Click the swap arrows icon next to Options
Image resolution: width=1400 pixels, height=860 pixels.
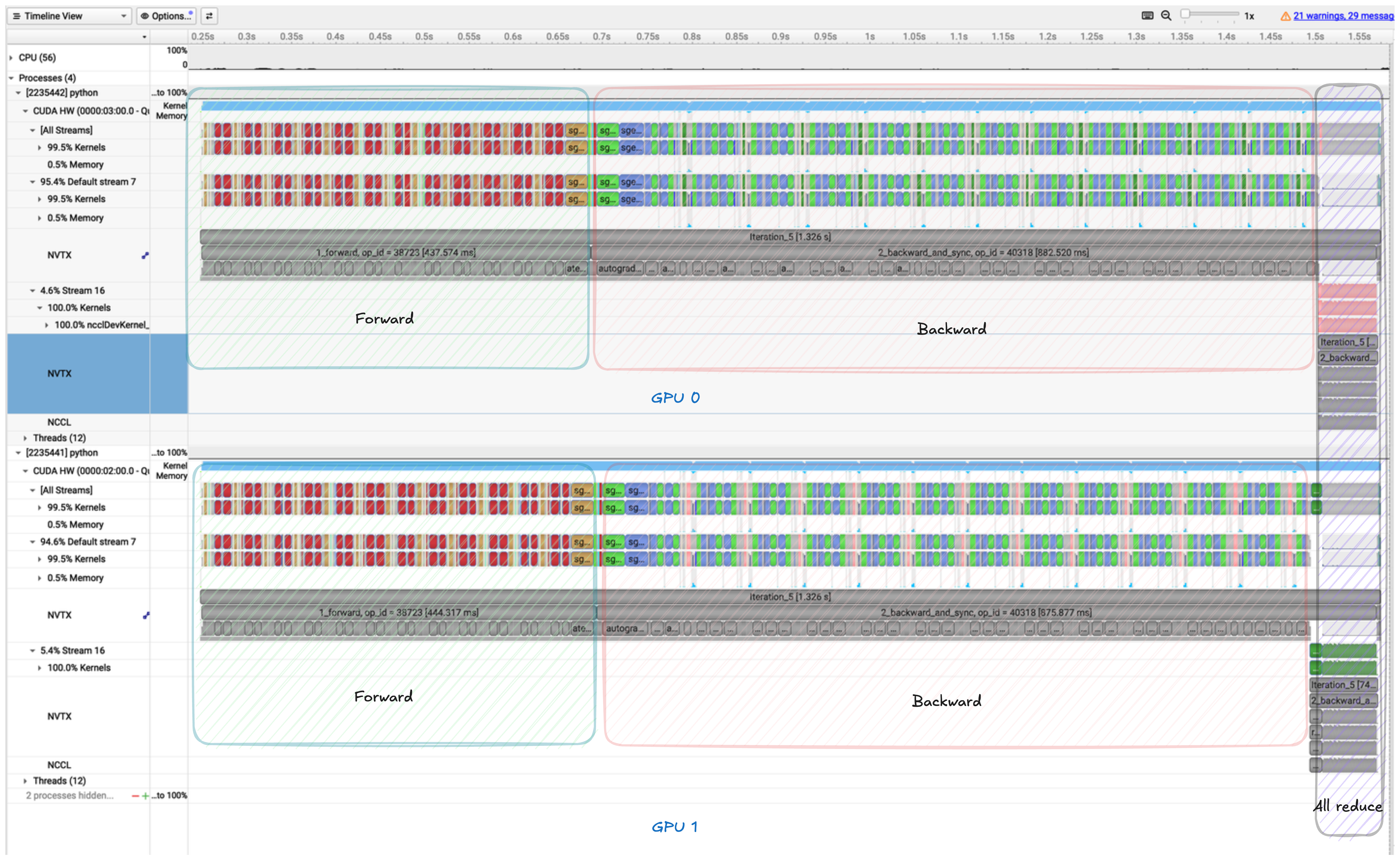pyautogui.click(x=209, y=16)
